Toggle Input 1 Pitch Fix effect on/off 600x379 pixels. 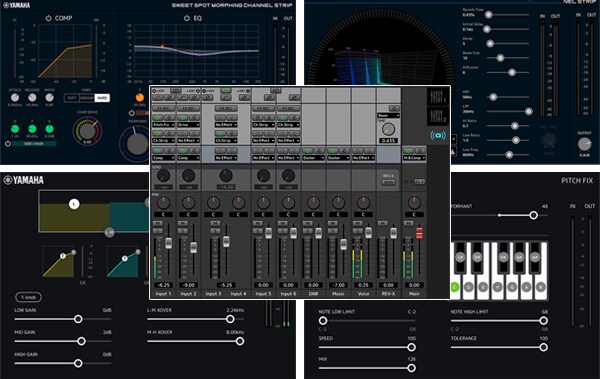coord(158,117)
